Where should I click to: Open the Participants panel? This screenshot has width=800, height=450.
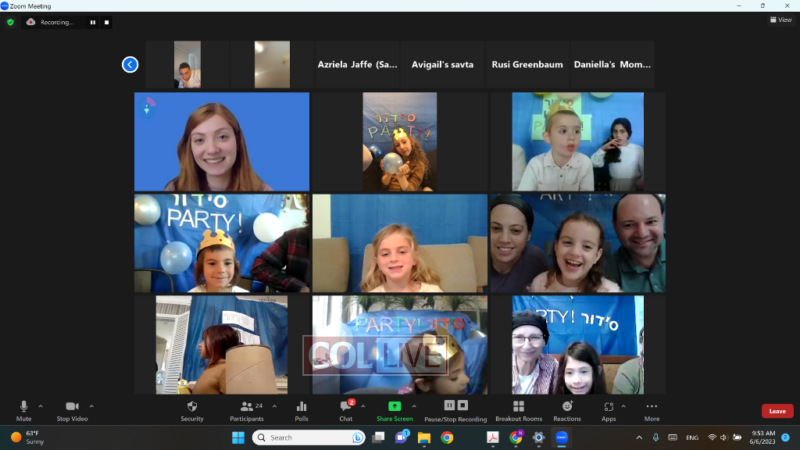pos(246,409)
